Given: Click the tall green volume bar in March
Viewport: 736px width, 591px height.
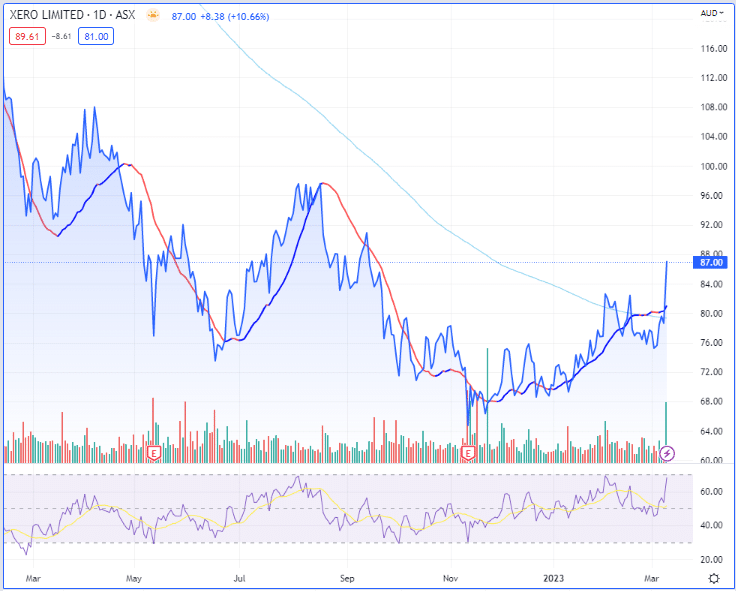Looking at the screenshot, I should (666, 425).
